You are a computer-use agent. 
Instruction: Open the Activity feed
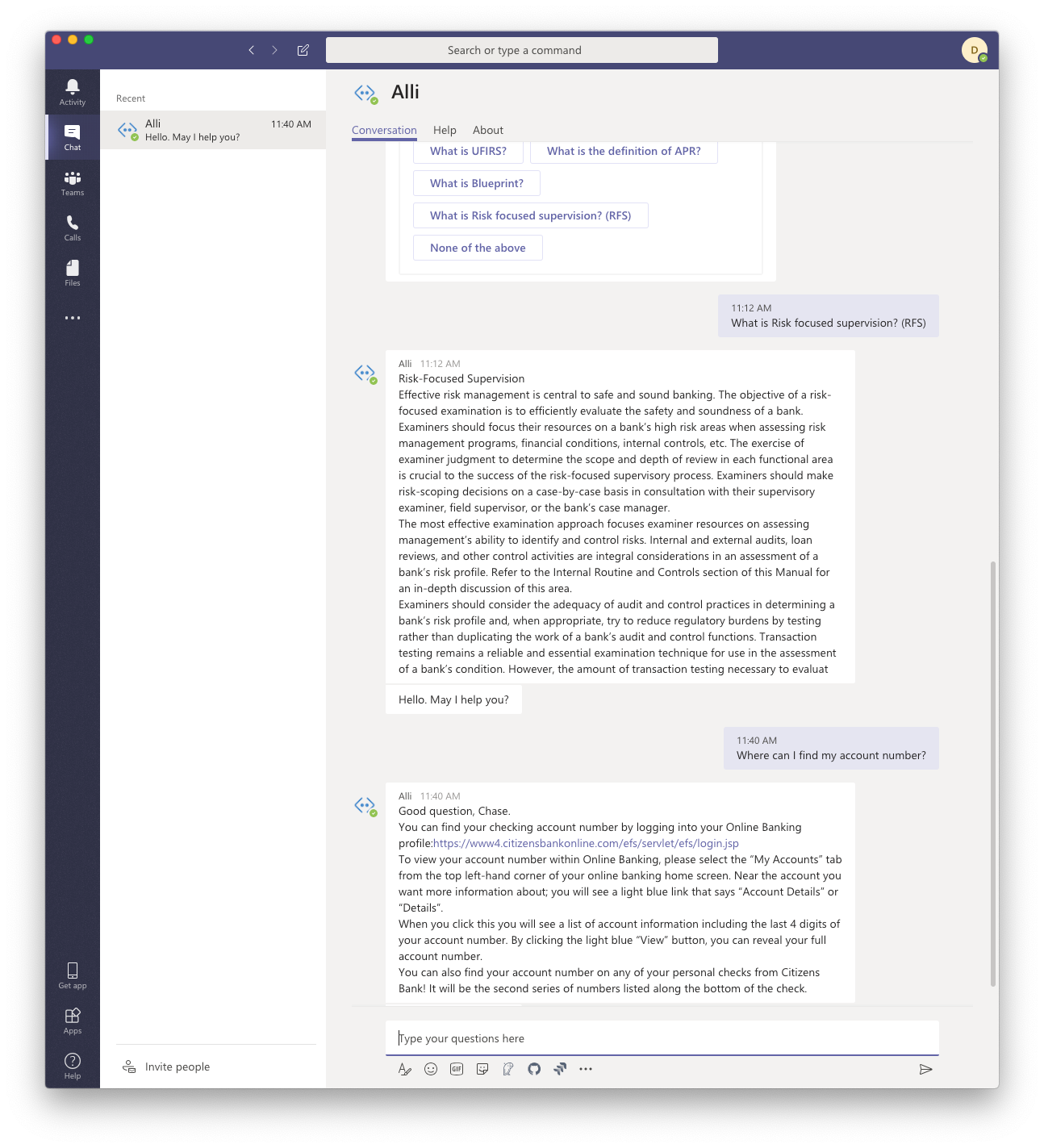[x=73, y=92]
